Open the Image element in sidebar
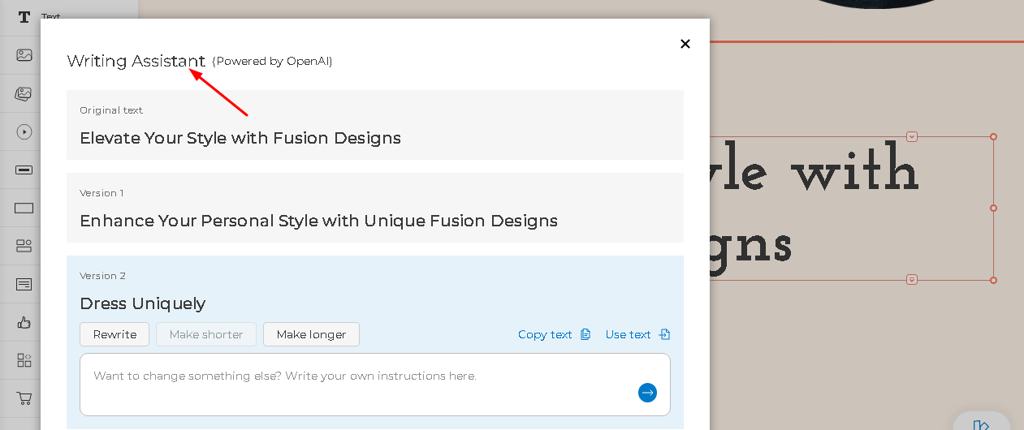Viewport: 1024px width, 430px height. click(24, 55)
